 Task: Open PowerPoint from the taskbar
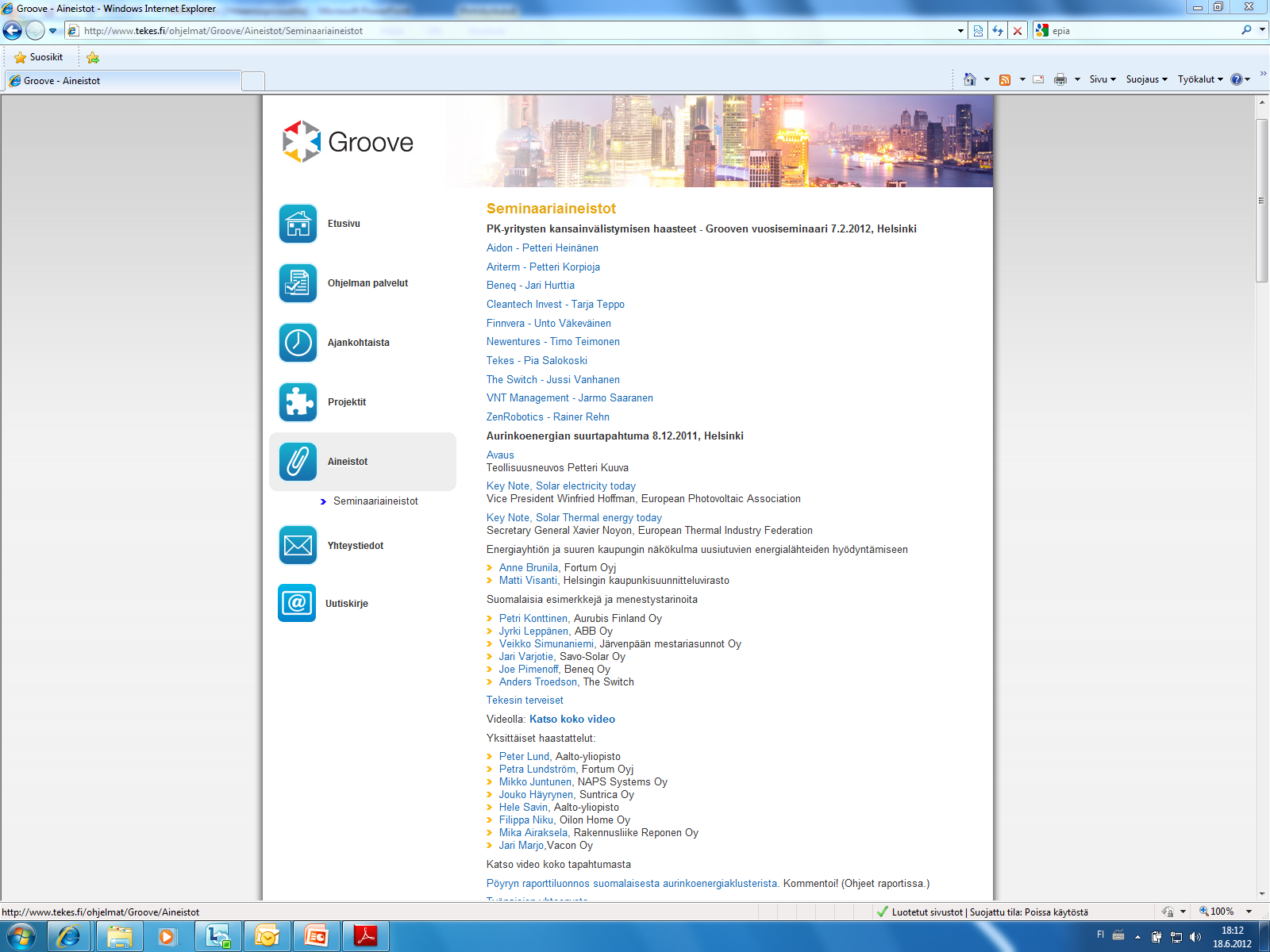click(x=316, y=937)
